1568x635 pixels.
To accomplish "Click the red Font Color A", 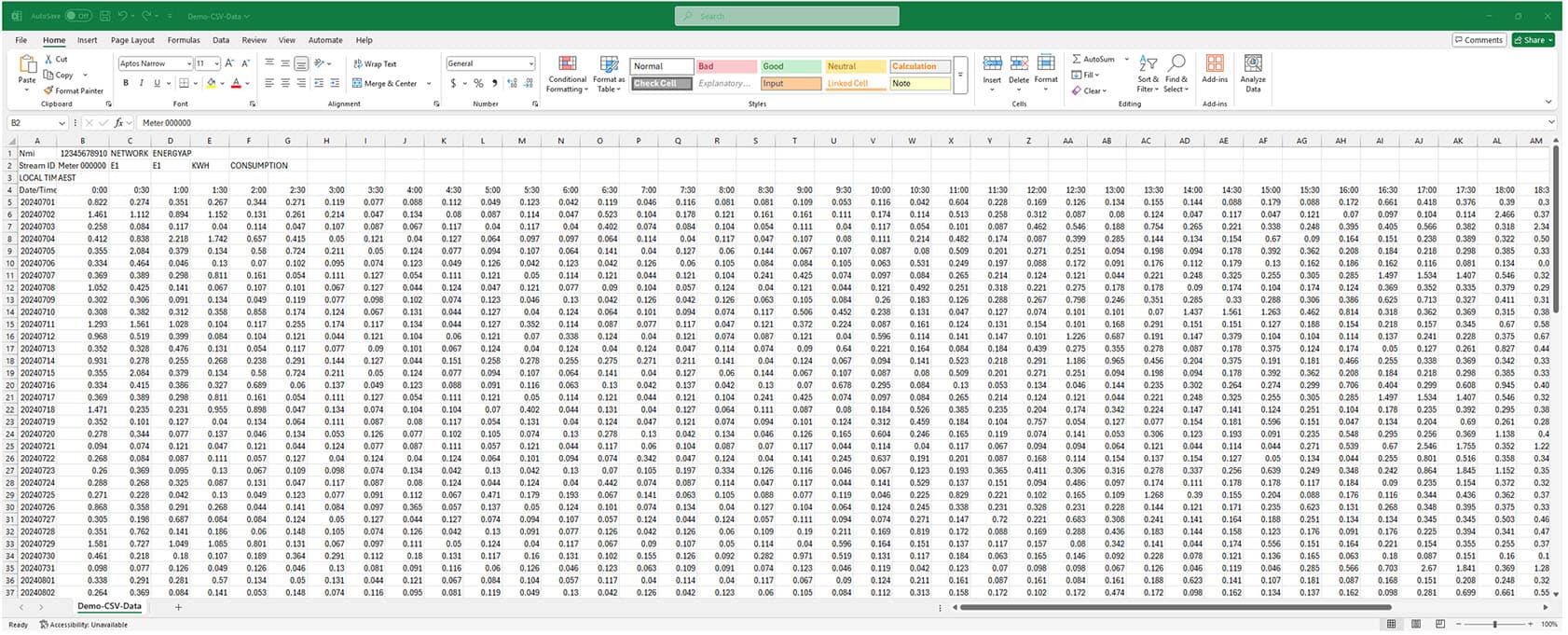I will (x=236, y=83).
